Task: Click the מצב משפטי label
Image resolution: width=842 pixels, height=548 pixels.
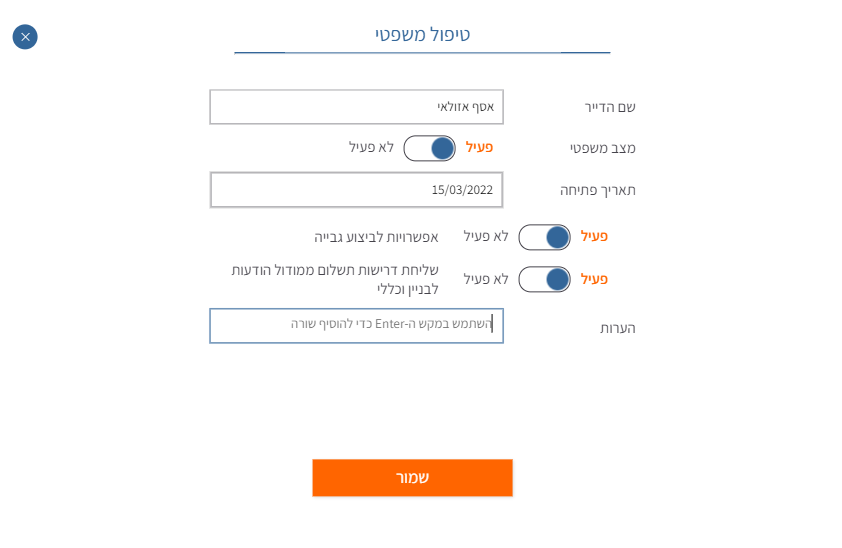Action: pos(602,148)
